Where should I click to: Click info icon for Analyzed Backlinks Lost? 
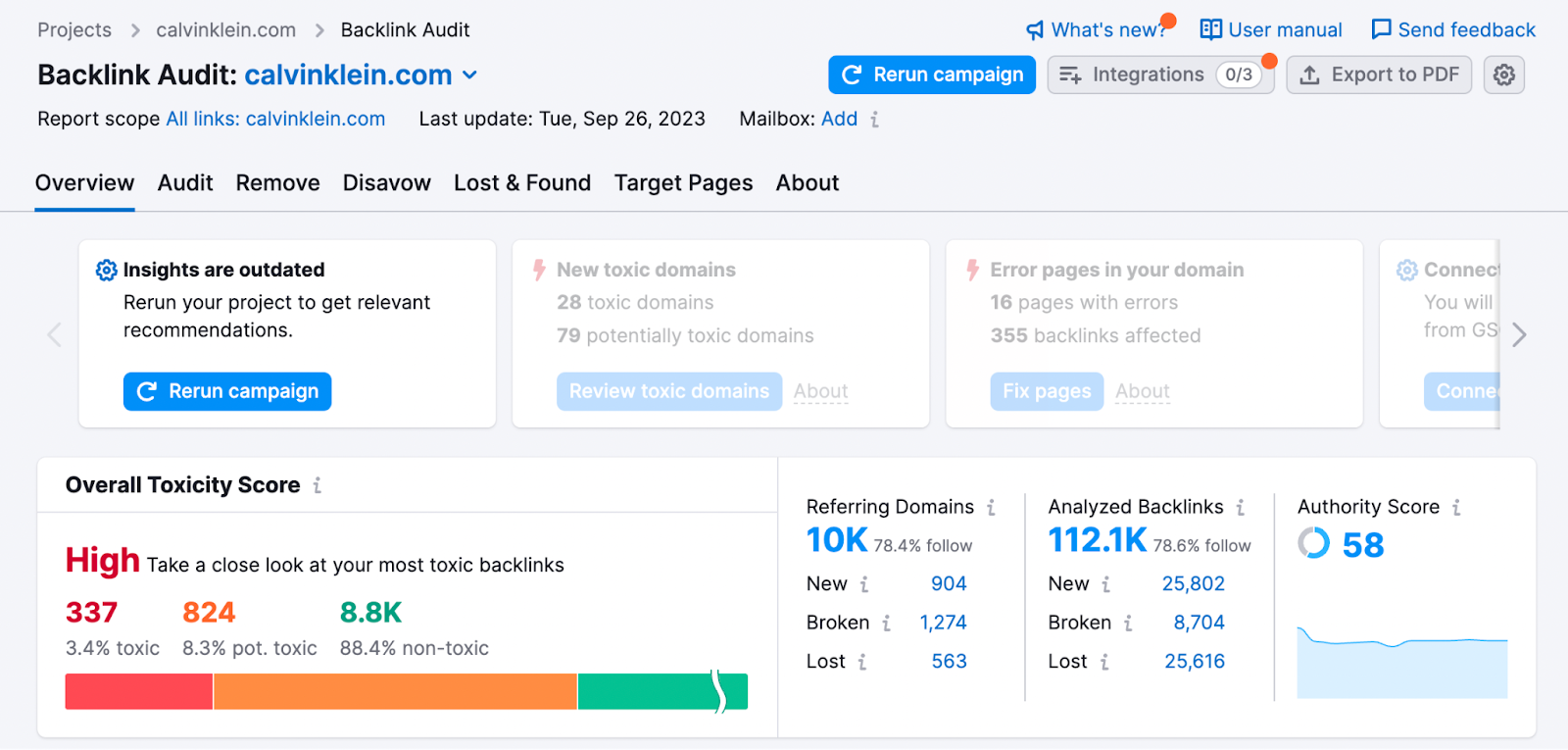pyautogui.click(x=1104, y=663)
